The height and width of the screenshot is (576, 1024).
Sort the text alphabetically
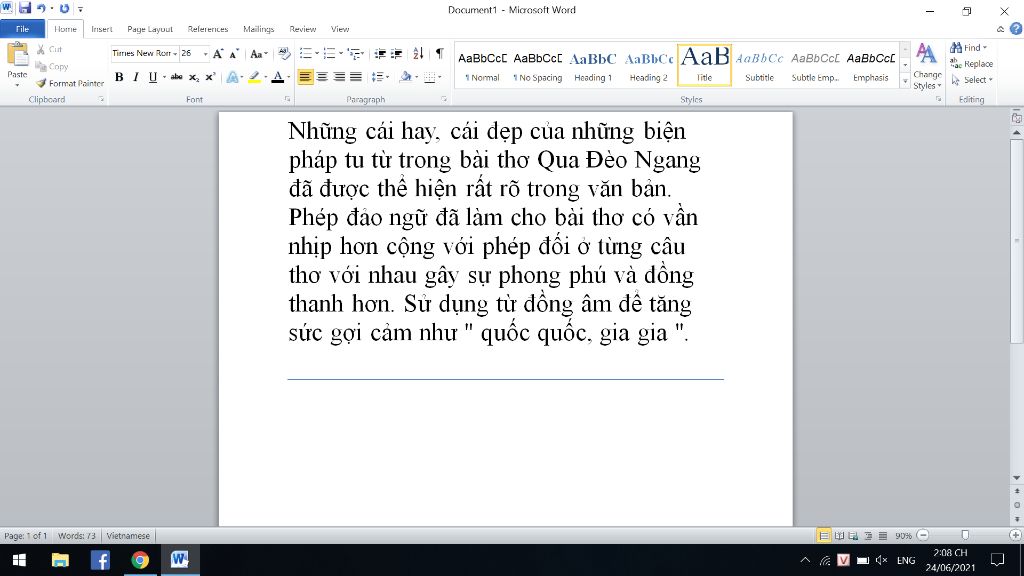click(x=418, y=54)
